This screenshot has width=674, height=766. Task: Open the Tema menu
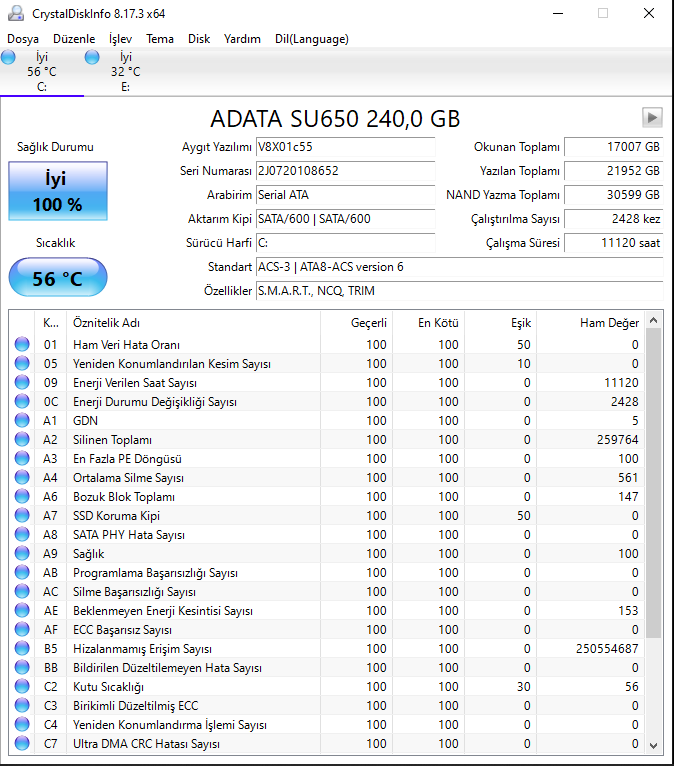click(x=160, y=39)
